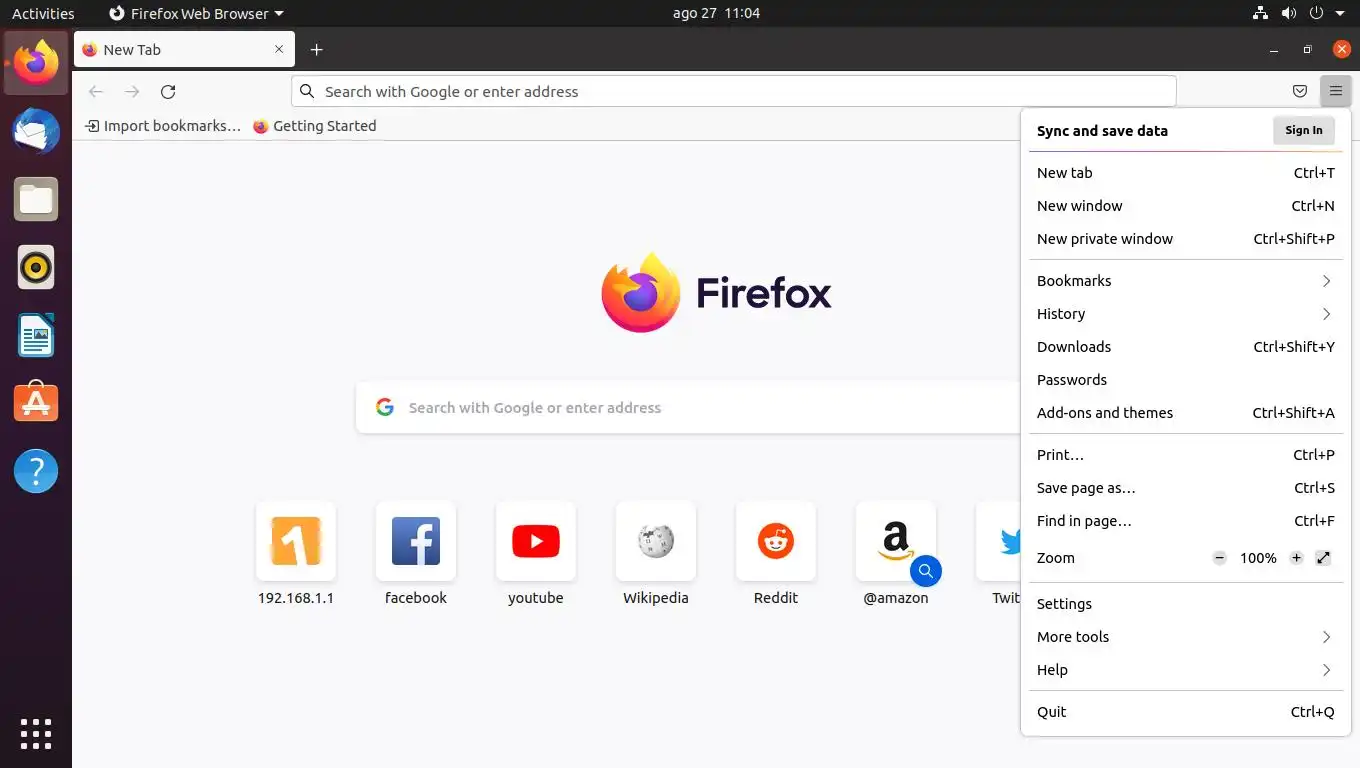
Task: Open Files from the Ubuntu dock
Action: [36, 199]
